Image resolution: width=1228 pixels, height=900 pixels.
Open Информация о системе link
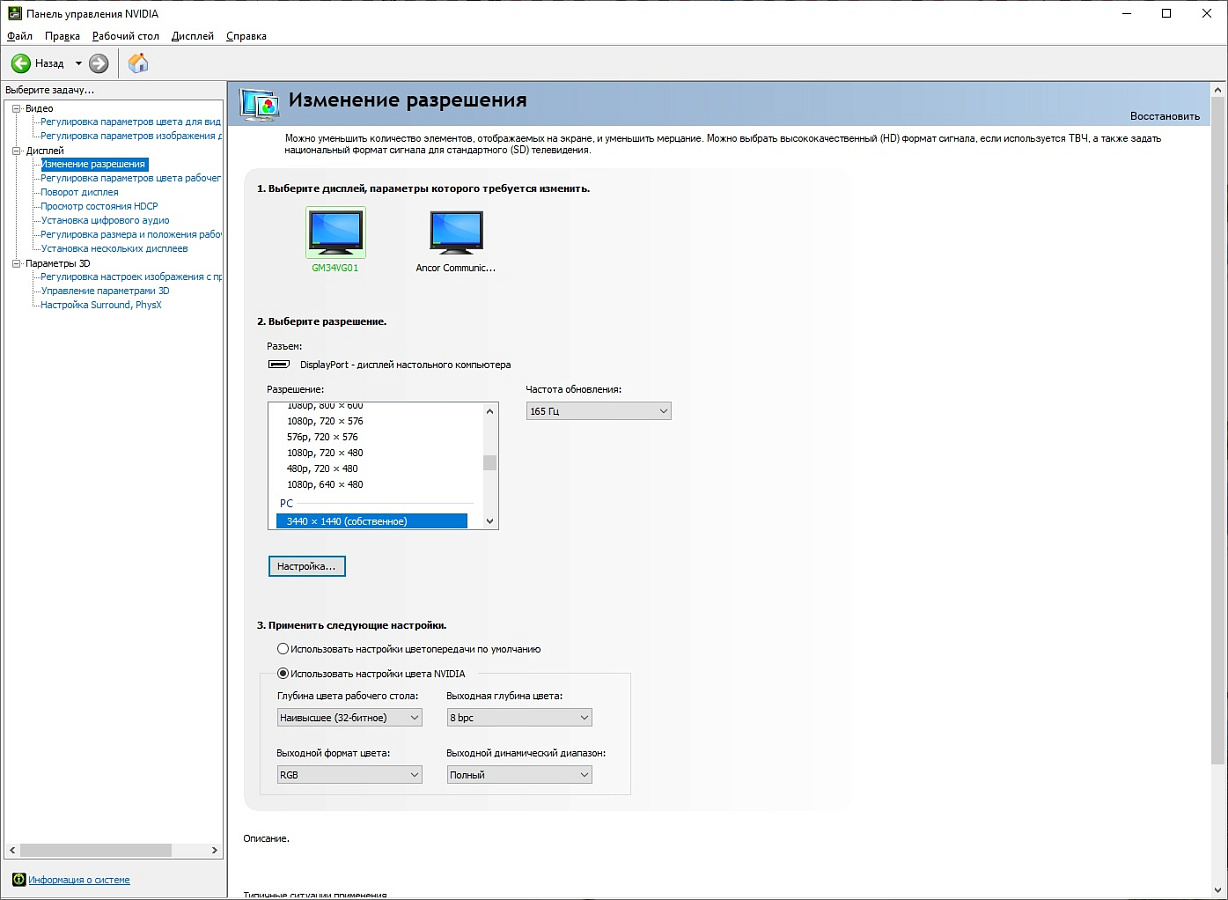pyautogui.click(x=79, y=880)
